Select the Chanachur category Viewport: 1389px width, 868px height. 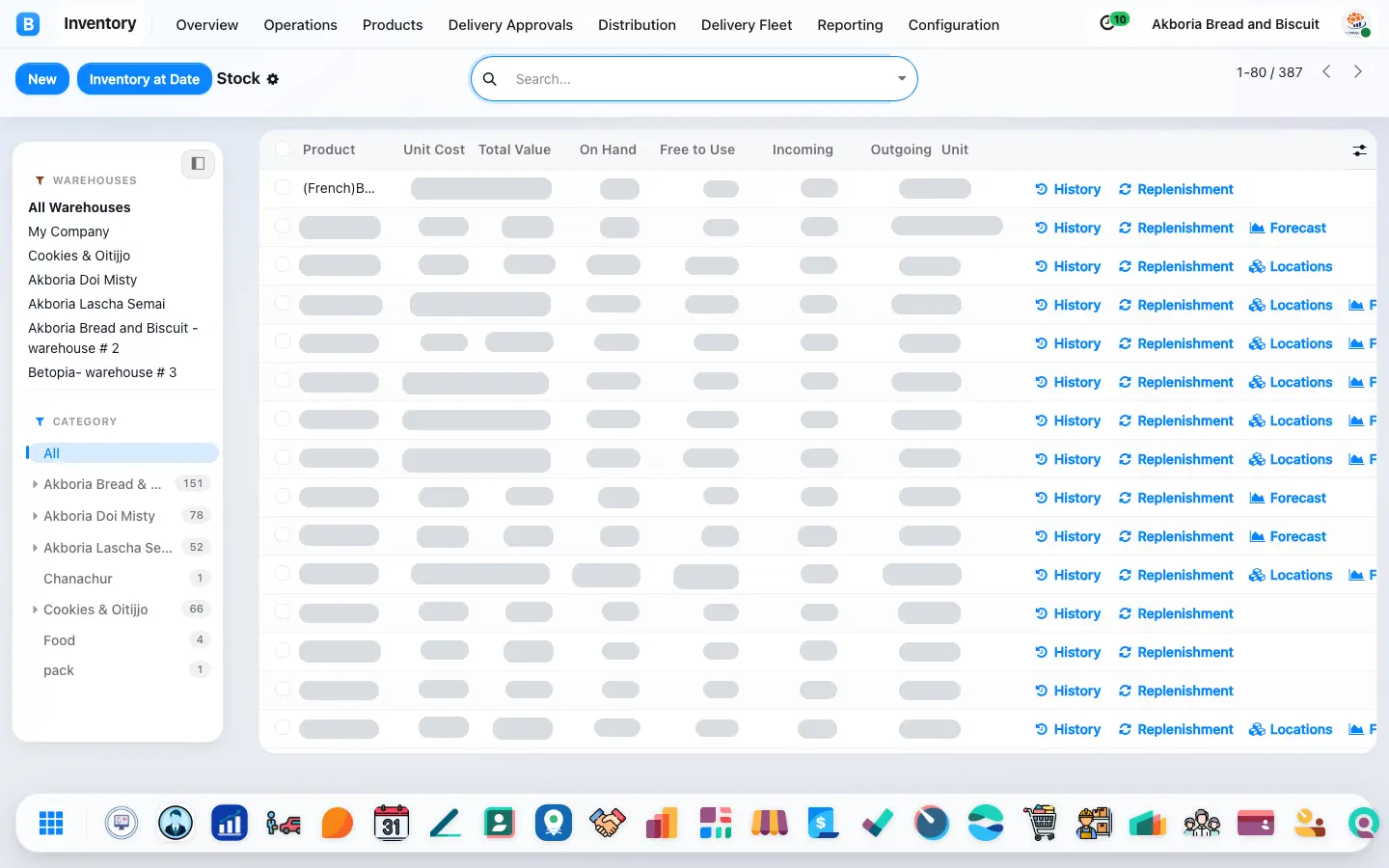coord(78,579)
